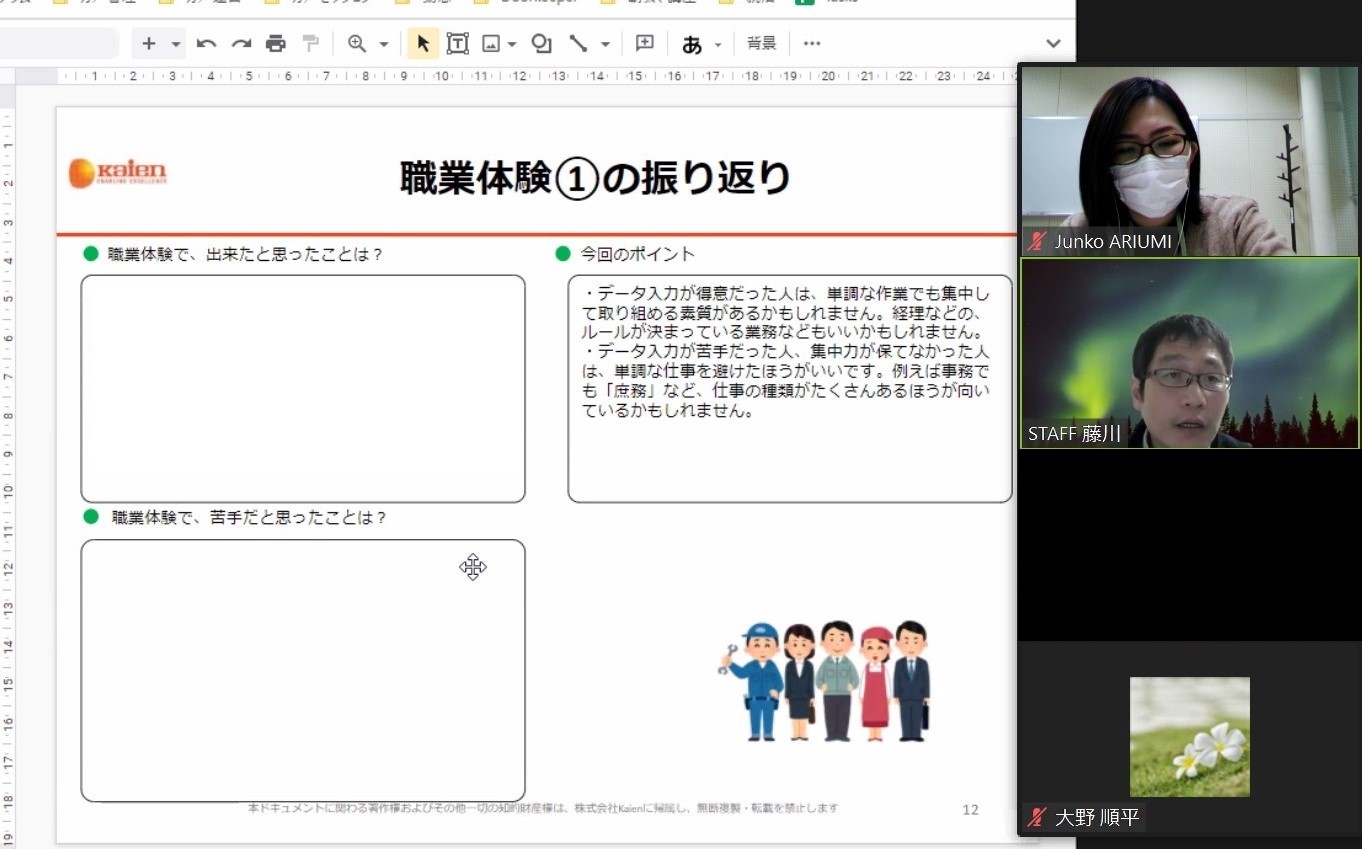Click the 背景 background button

[x=762, y=43]
